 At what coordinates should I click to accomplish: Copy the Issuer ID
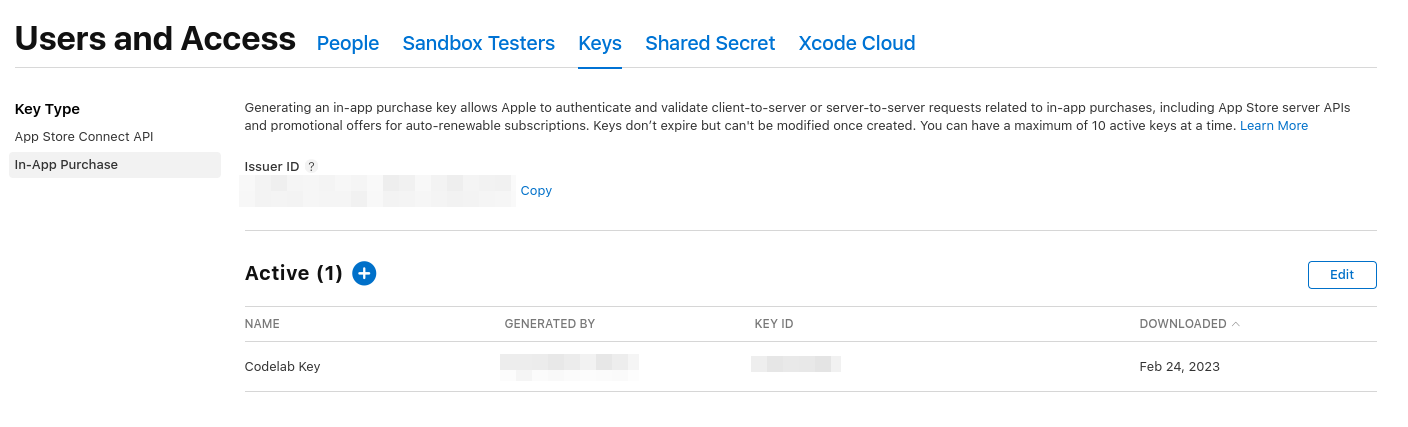tap(536, 191)
